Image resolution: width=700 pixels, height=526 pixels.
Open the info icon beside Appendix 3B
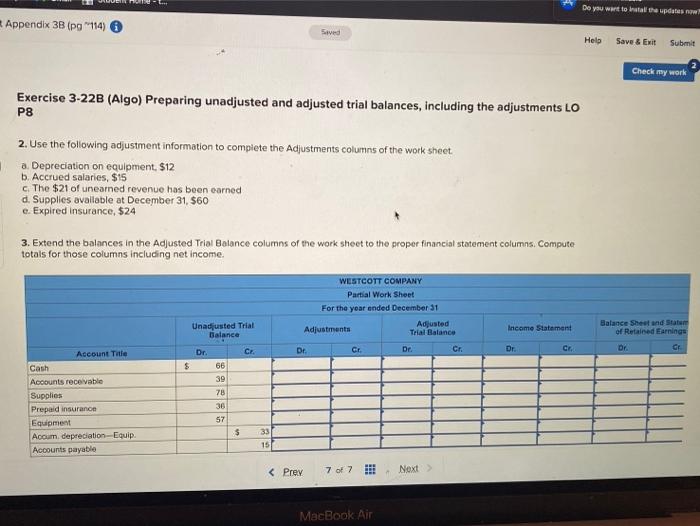point(116,27)
